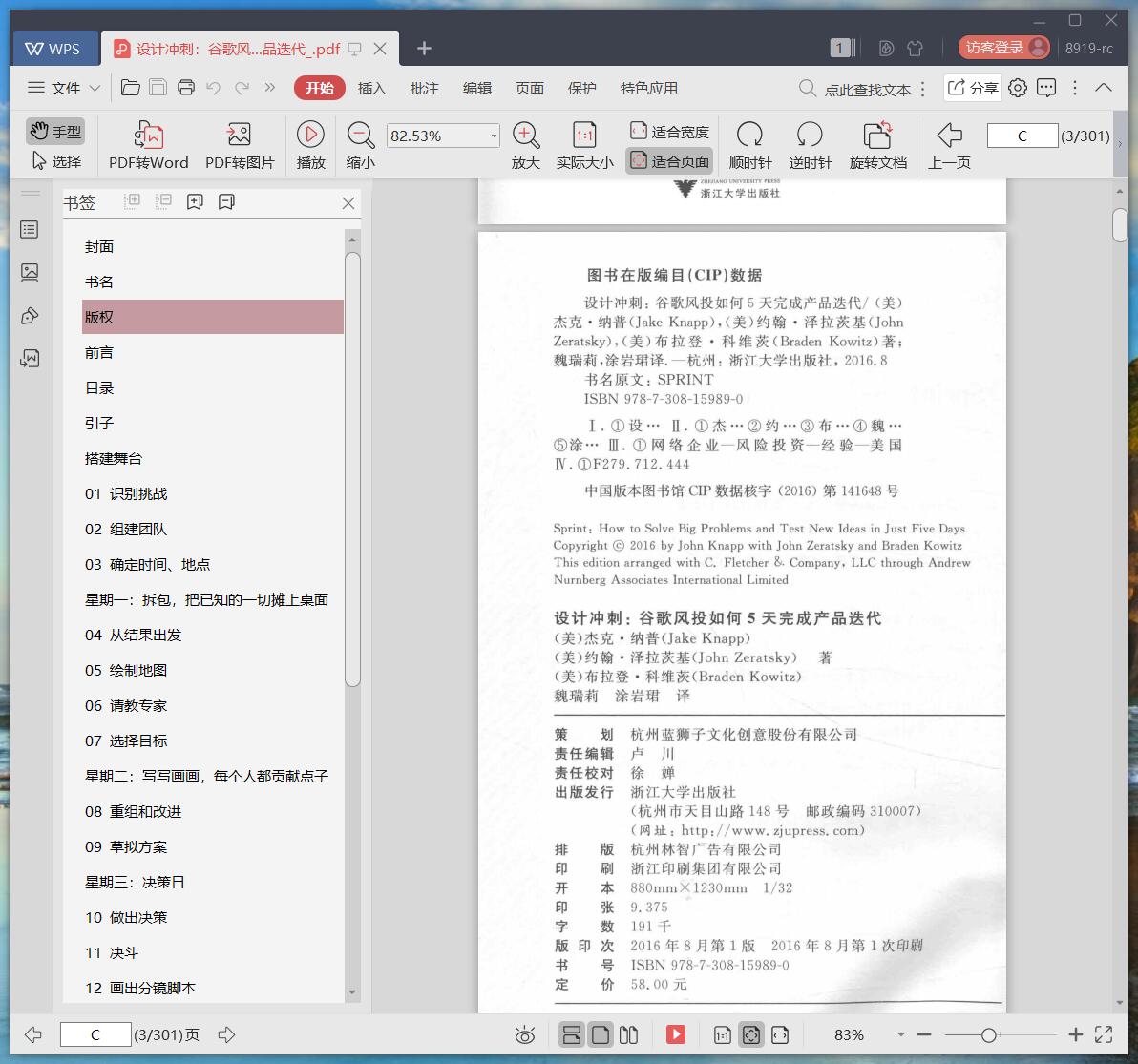Convert document using PDF转Word

pyautogui.click(x=149, y=145)
